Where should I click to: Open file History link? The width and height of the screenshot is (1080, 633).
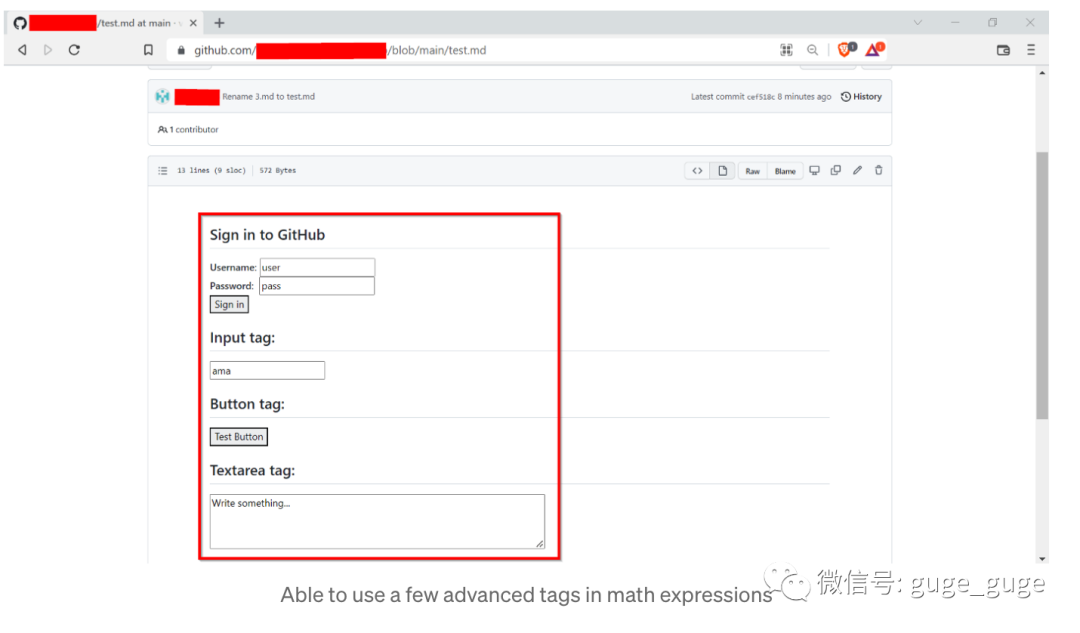pos(861,96)
